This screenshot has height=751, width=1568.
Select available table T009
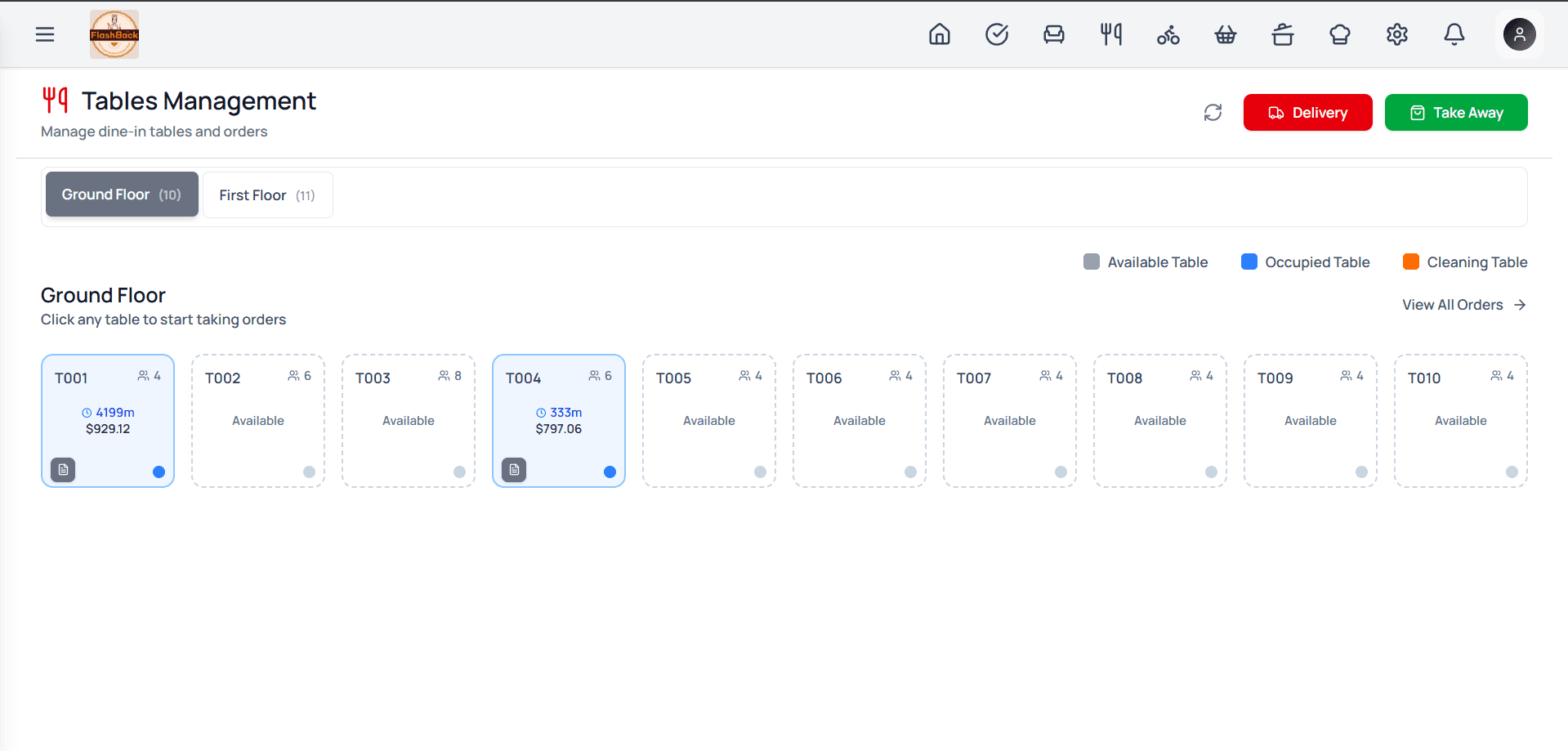tap(1311, 421)
